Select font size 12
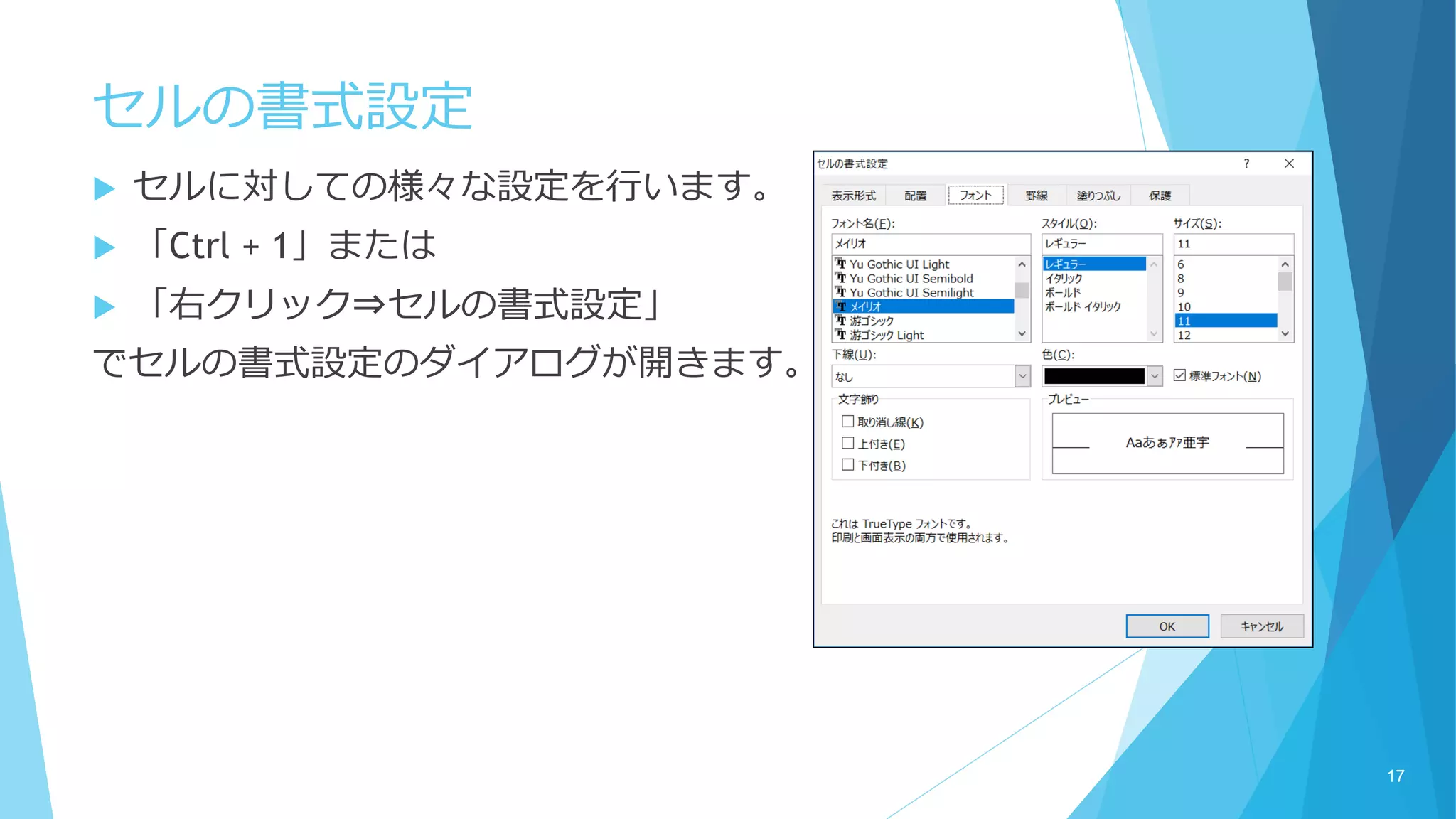 click(1226, 335)
